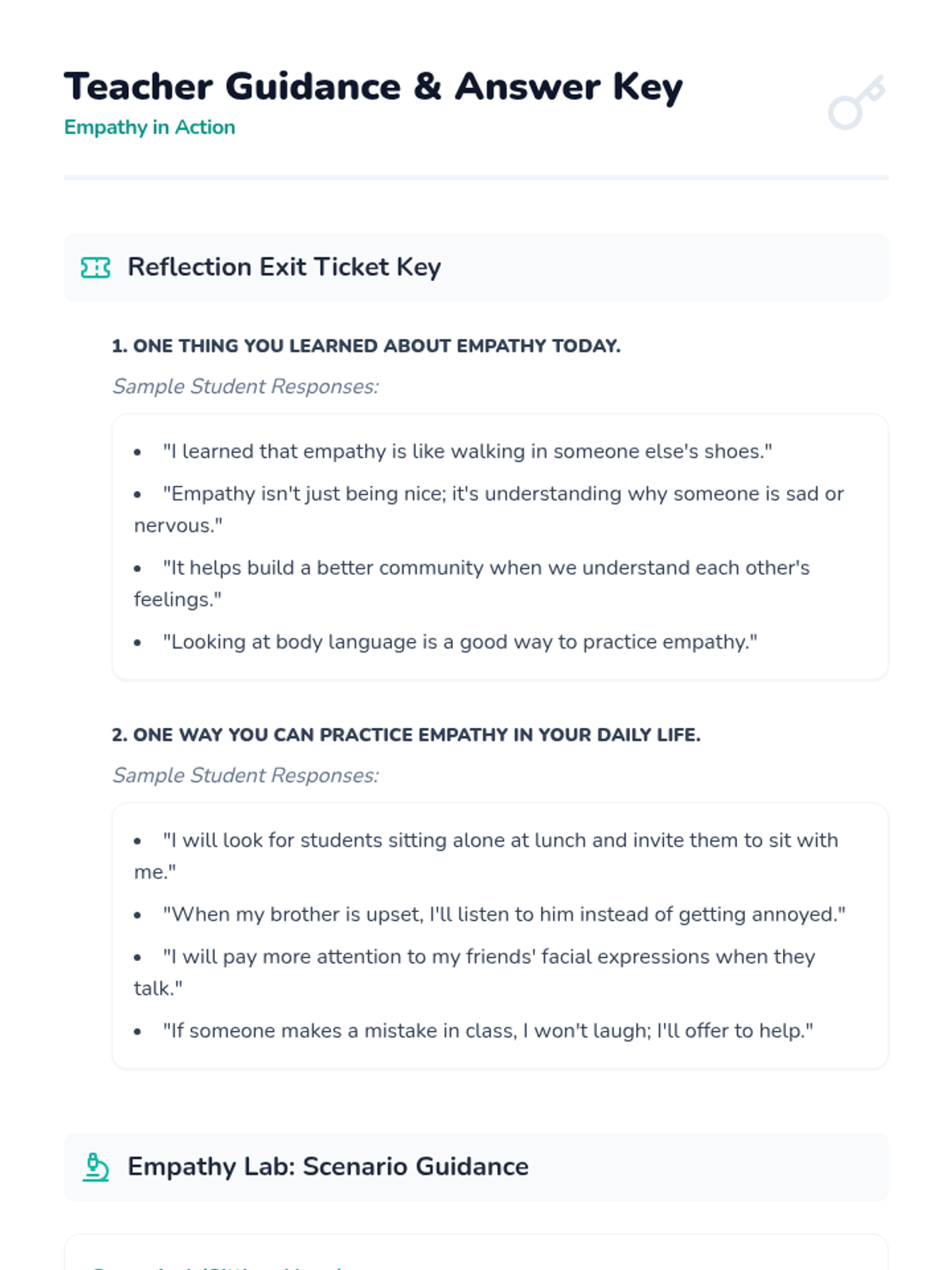Click the 'Teacher Guidance & Answer Key' title
This screenshot has height=1270, width=952.
[373, 87]
